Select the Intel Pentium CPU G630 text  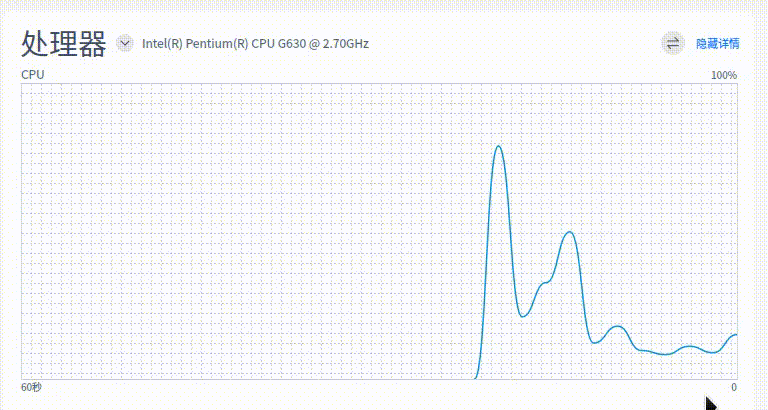coord(255,44)
